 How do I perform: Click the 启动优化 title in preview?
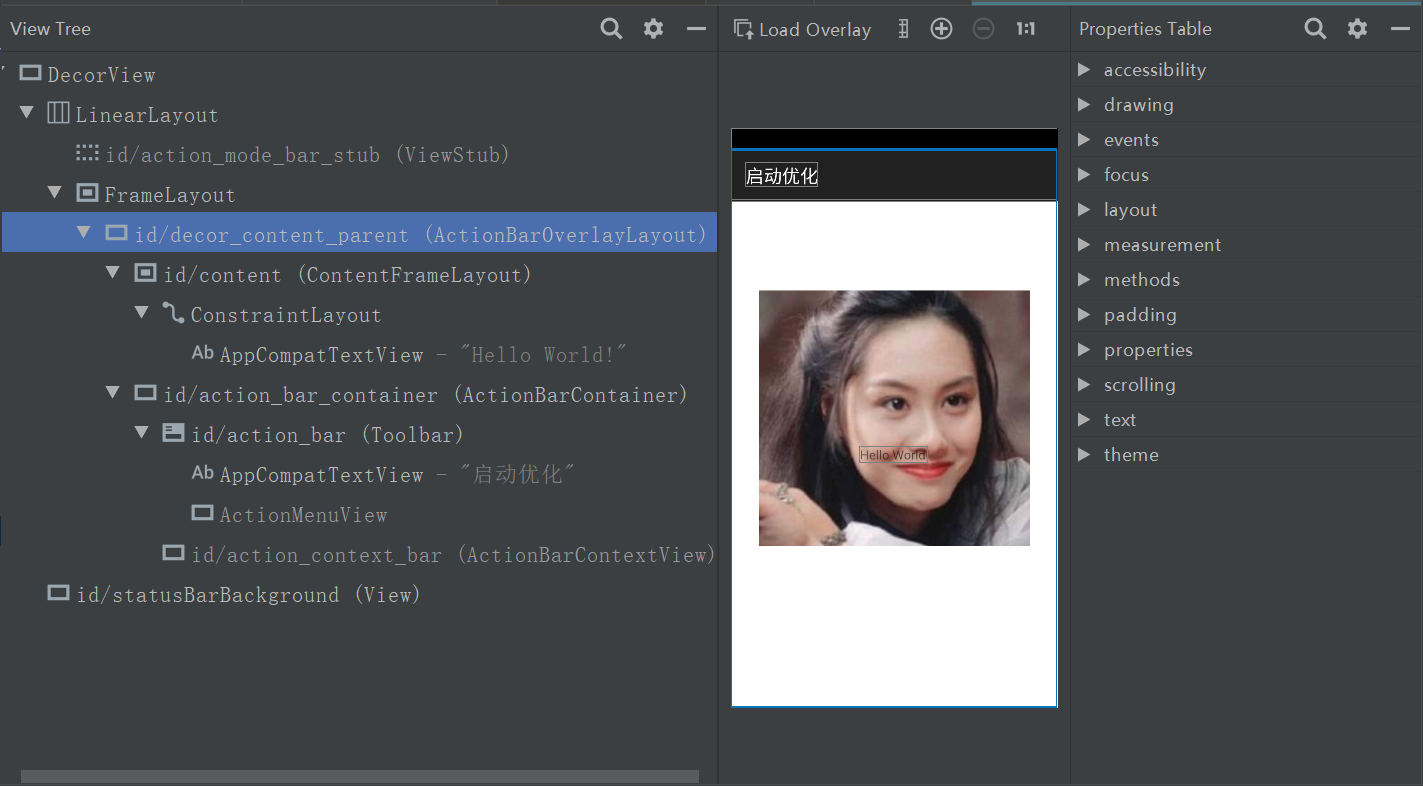coord(782,176)
